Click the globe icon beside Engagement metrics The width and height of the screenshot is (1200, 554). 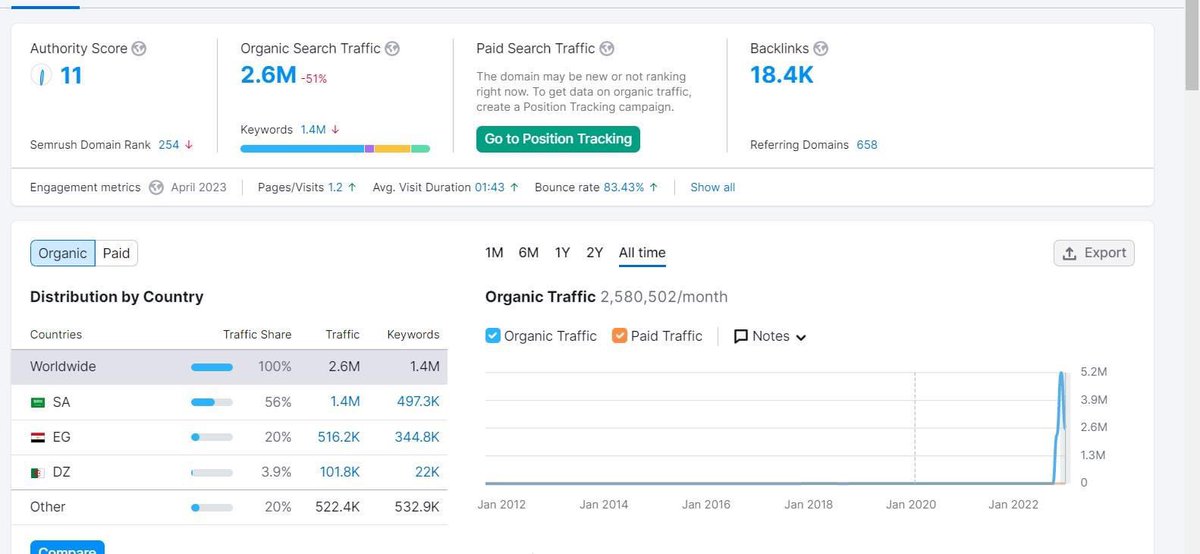tap(156, 187)
